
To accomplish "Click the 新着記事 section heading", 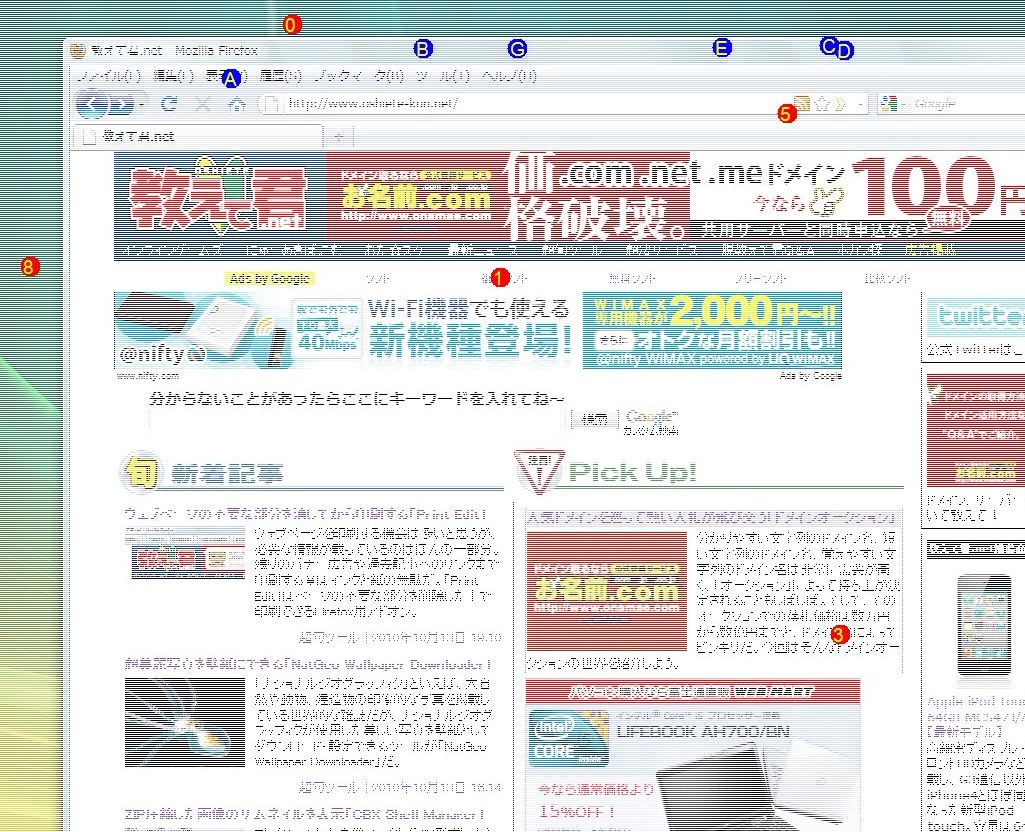I will (x=227, y=473).
